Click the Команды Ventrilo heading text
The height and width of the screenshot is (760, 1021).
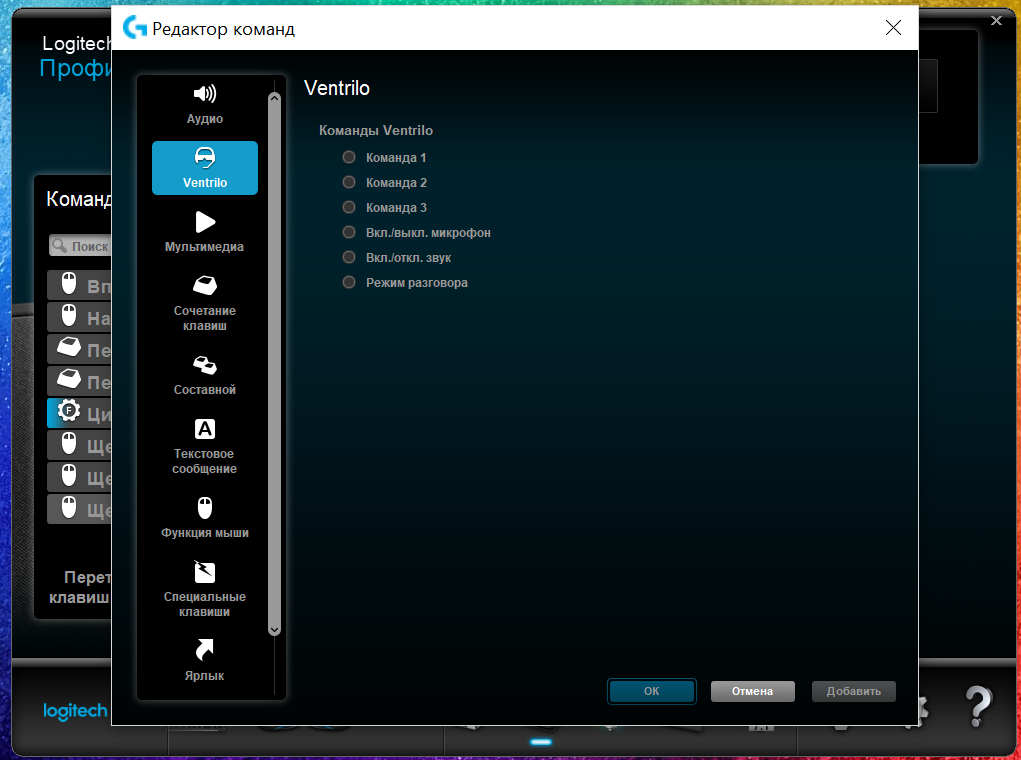[376, 130]
